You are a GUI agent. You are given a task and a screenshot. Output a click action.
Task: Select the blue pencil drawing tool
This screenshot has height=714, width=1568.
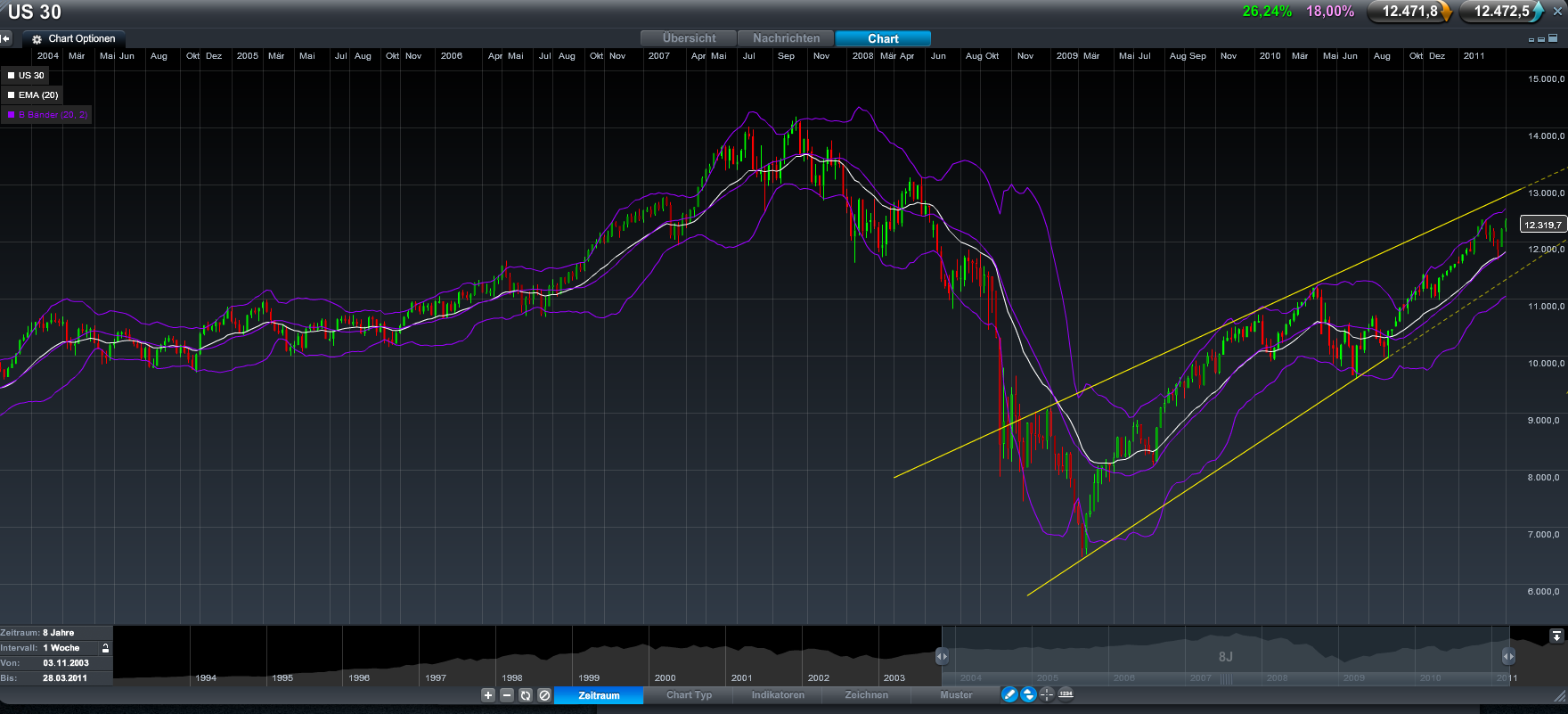(x=1009, y=694)
